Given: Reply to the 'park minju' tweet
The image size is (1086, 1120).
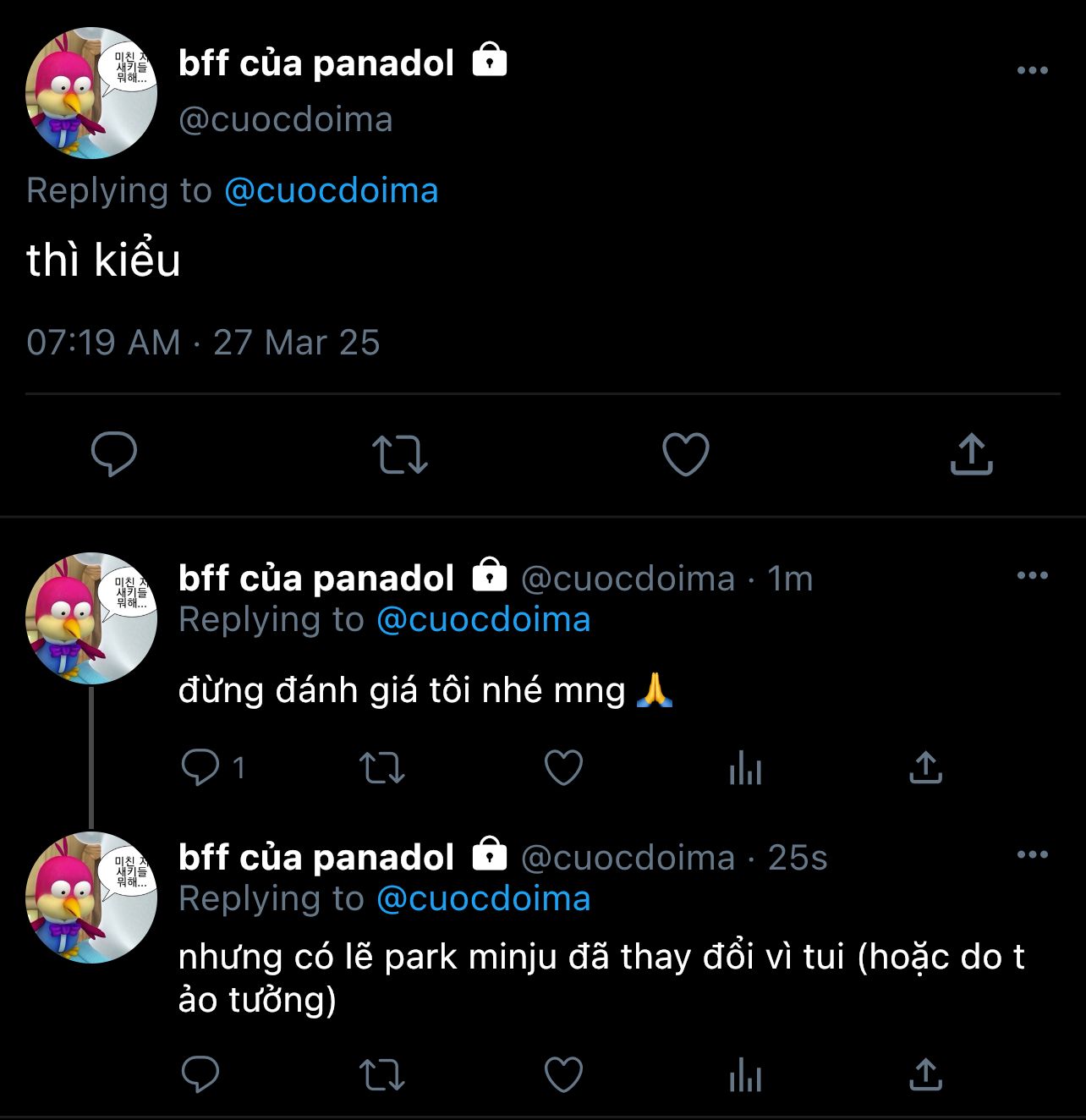Looking at the screenshot, I should [x=200, y=1075].
